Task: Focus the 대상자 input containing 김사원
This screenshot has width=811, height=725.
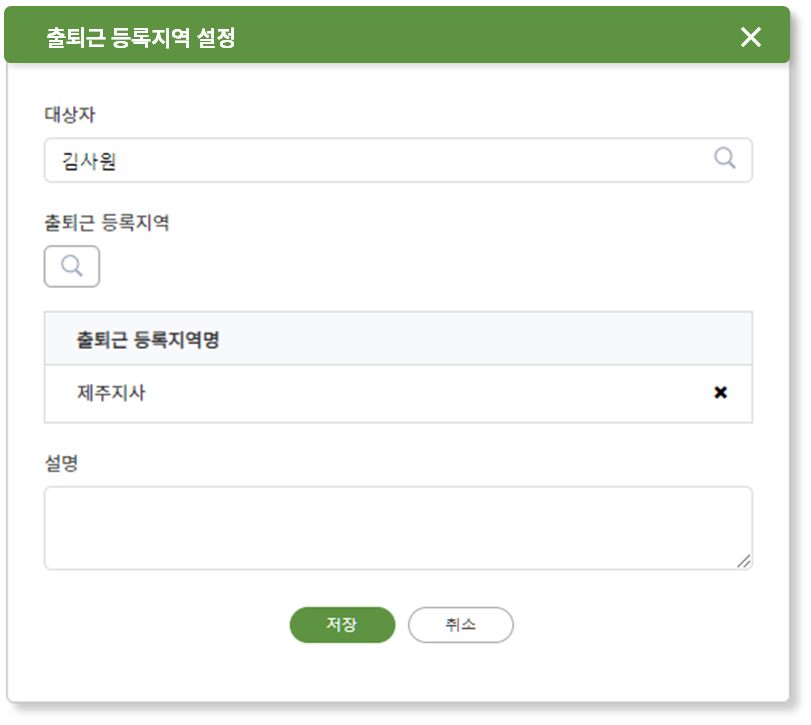Action: click(x=398, y=160)
